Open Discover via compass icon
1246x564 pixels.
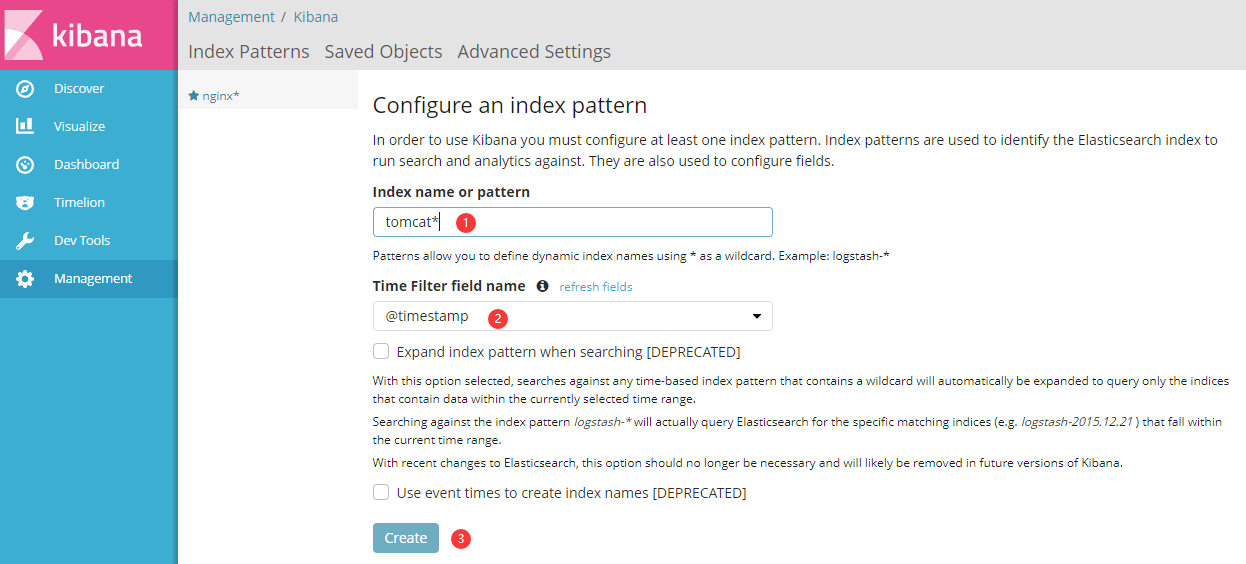pyautogui.click(x=26, y=89)
